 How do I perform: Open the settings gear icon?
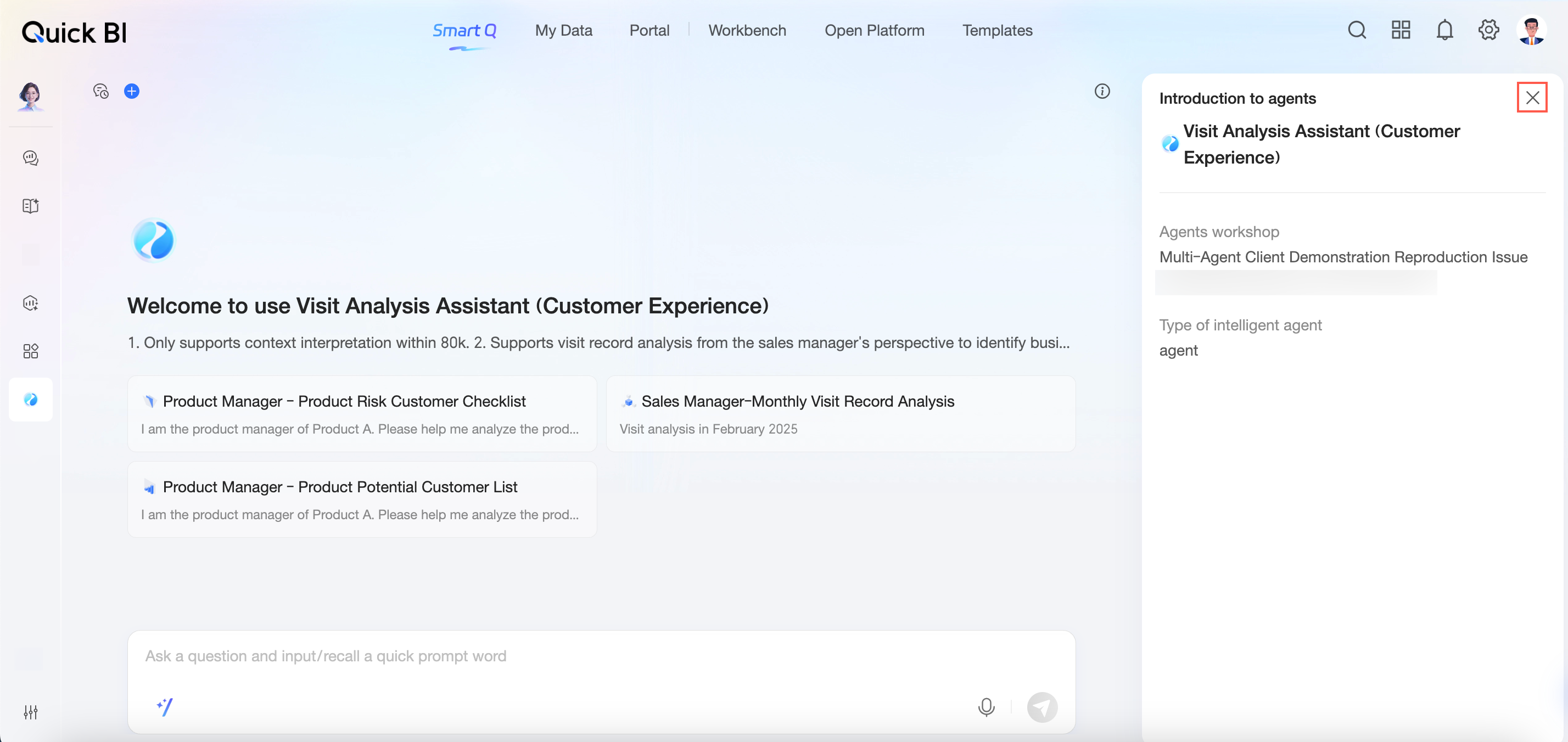(x=1488, y=30)
